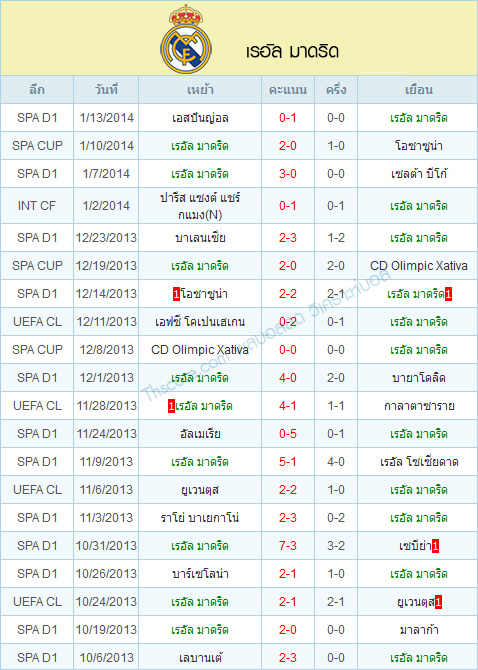Click the date 1/2/2014
The height and width of the screenshot is (670, 478).
coord(106,206)
